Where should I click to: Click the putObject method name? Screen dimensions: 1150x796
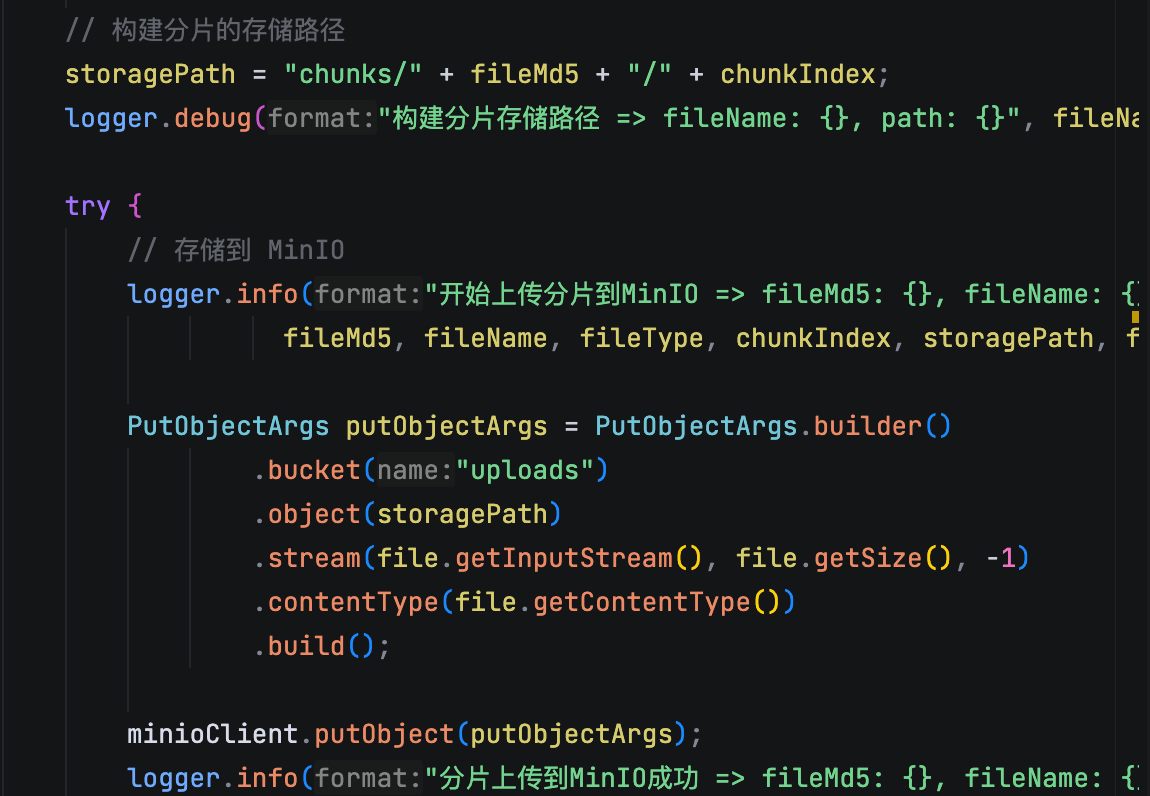[384, 734]
